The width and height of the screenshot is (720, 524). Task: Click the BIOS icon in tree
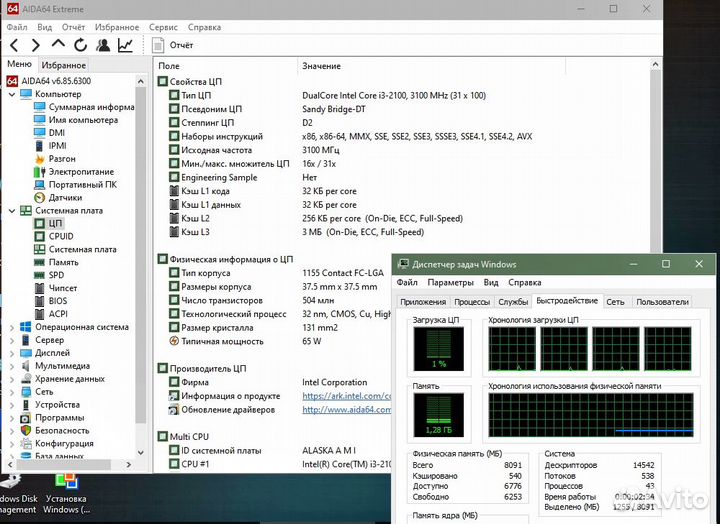[x=39, y=301]
